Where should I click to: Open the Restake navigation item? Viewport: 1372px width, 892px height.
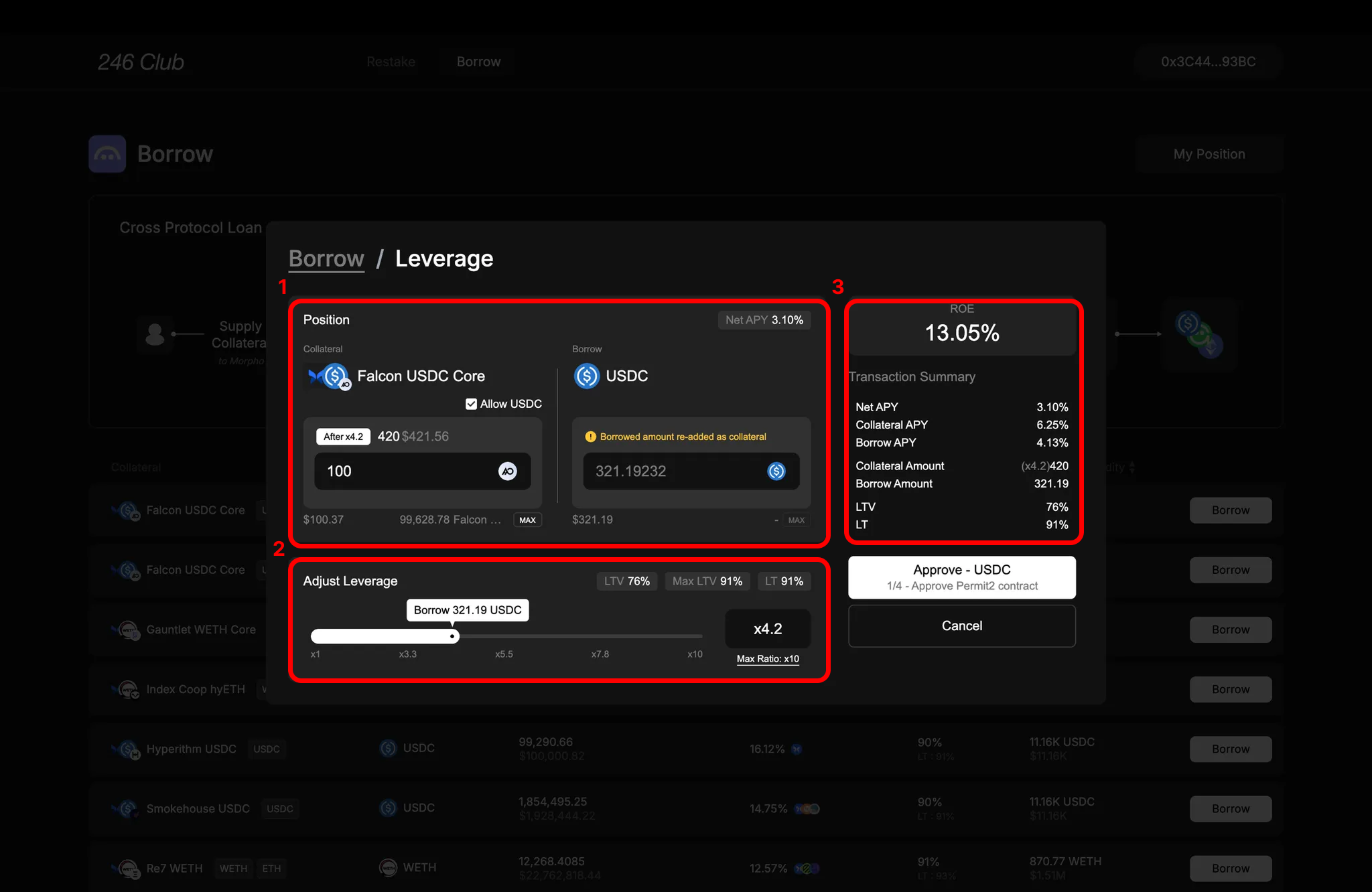click(391, 62)
